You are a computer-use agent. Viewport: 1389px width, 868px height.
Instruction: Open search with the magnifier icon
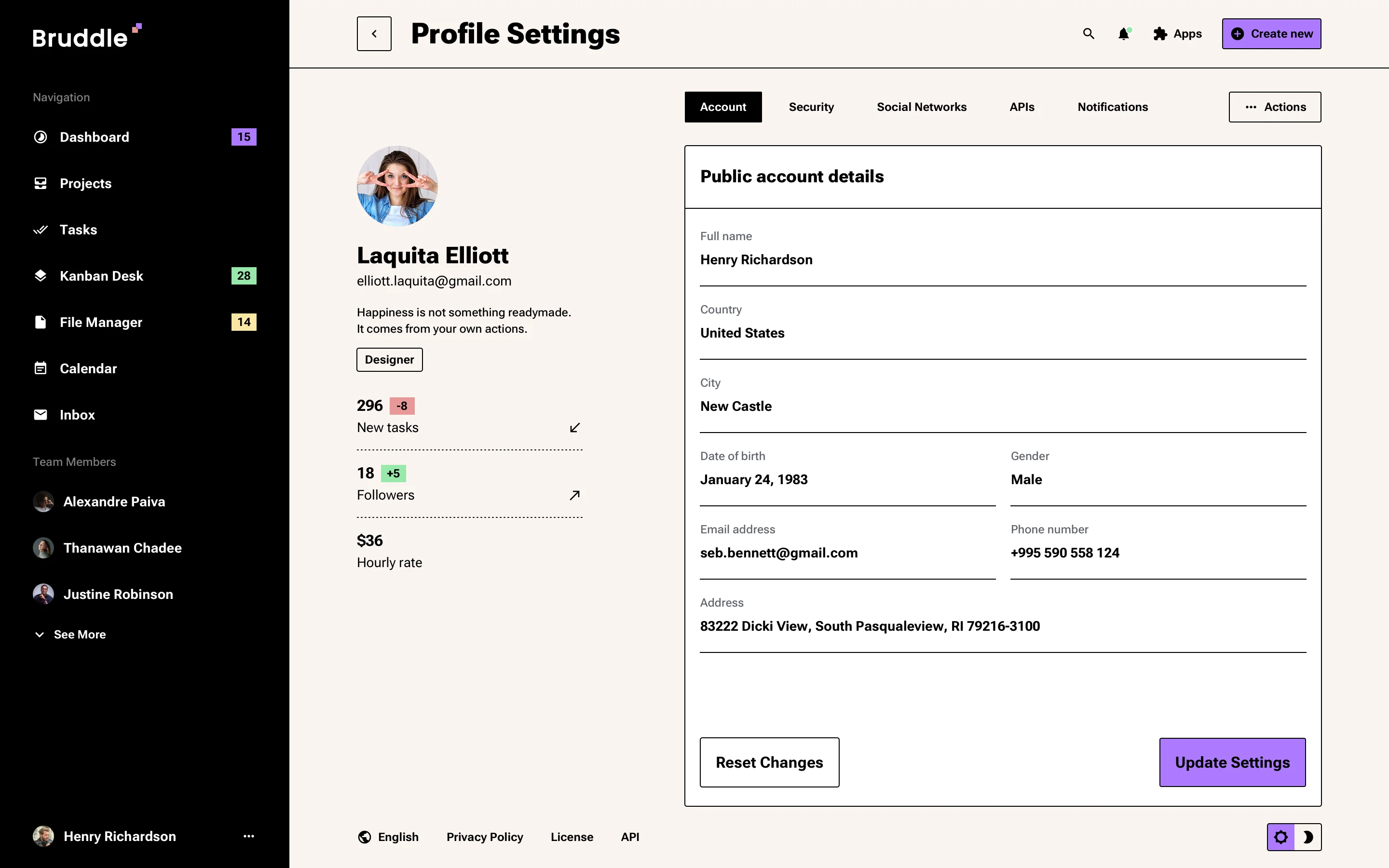pos(1088,34)
